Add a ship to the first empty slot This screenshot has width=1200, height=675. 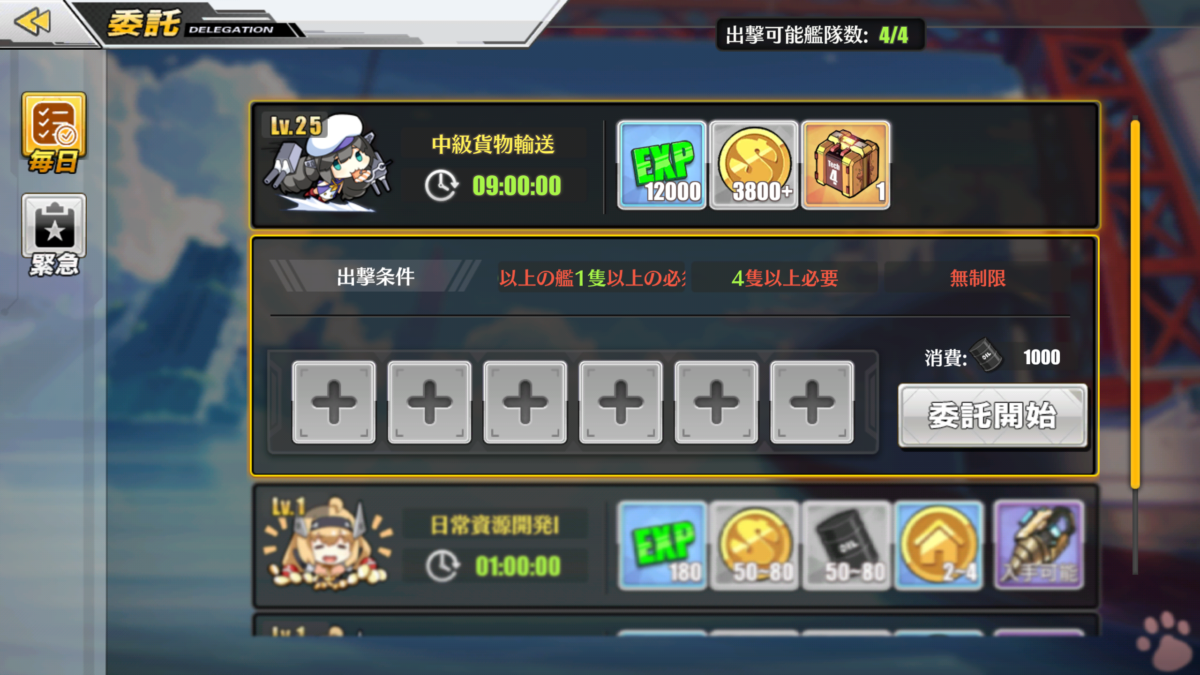(x=334, y=402)
